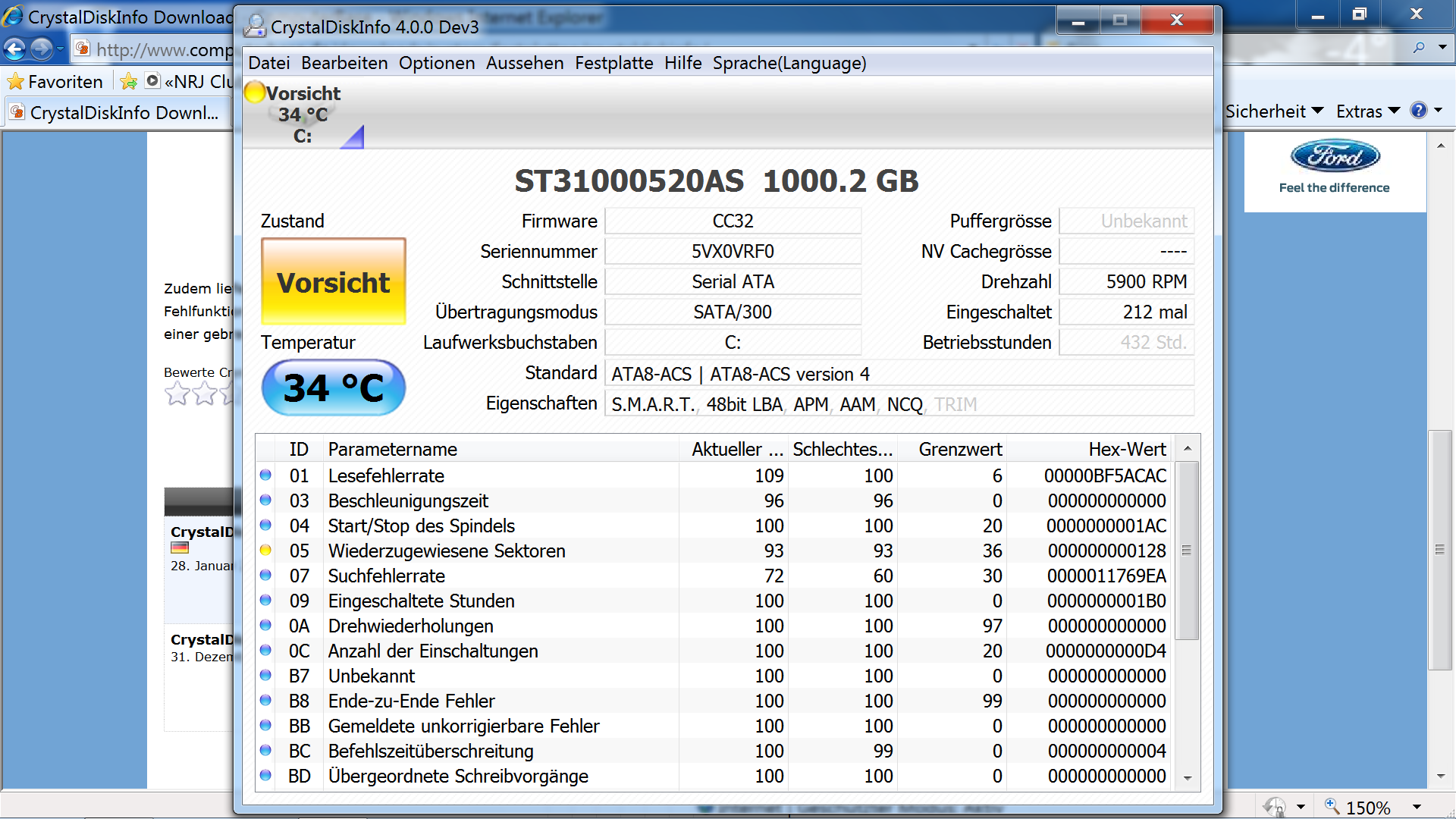
Task: Click the ST31000520AS 1000.2 GB drive title
Action: pyautogui.click(x=717, y=180)
